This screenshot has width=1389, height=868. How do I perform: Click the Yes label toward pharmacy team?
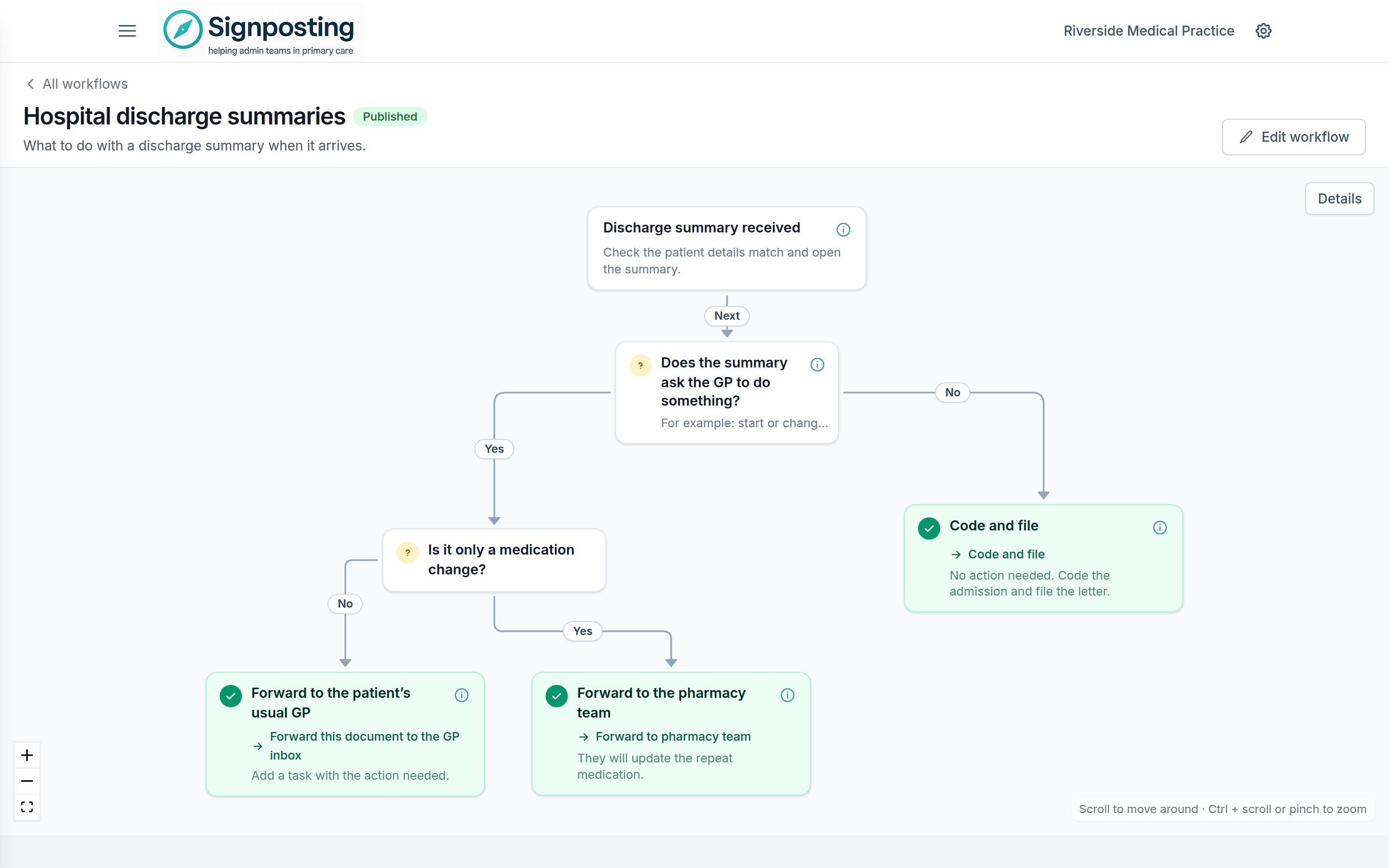point(583,631)
